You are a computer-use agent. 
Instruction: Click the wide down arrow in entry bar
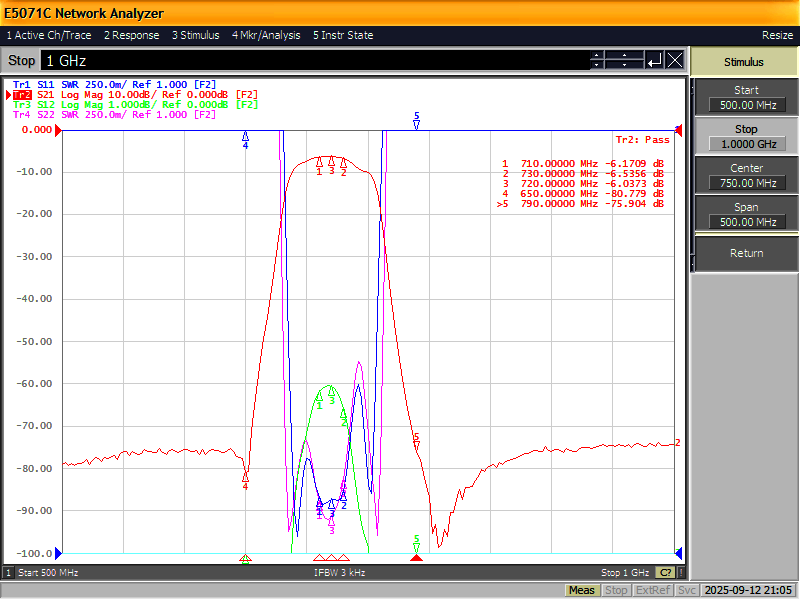pyautogui.click(x=624, y=65)
